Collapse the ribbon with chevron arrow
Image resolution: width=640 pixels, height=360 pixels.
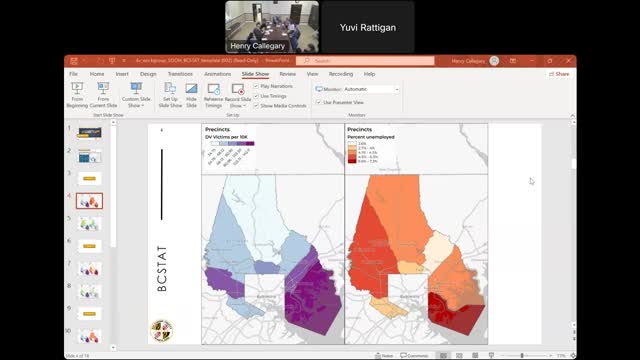coord(572,116)
